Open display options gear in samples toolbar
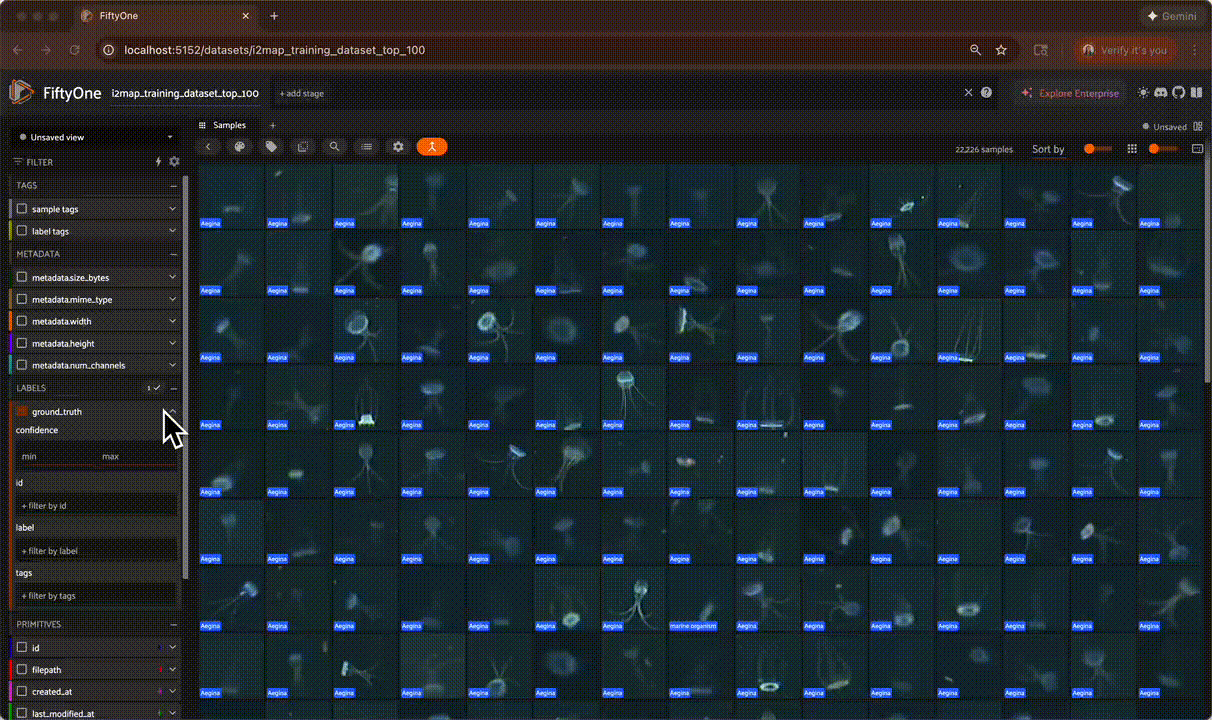Screen dimensions: 1212x720 point(398,146)
